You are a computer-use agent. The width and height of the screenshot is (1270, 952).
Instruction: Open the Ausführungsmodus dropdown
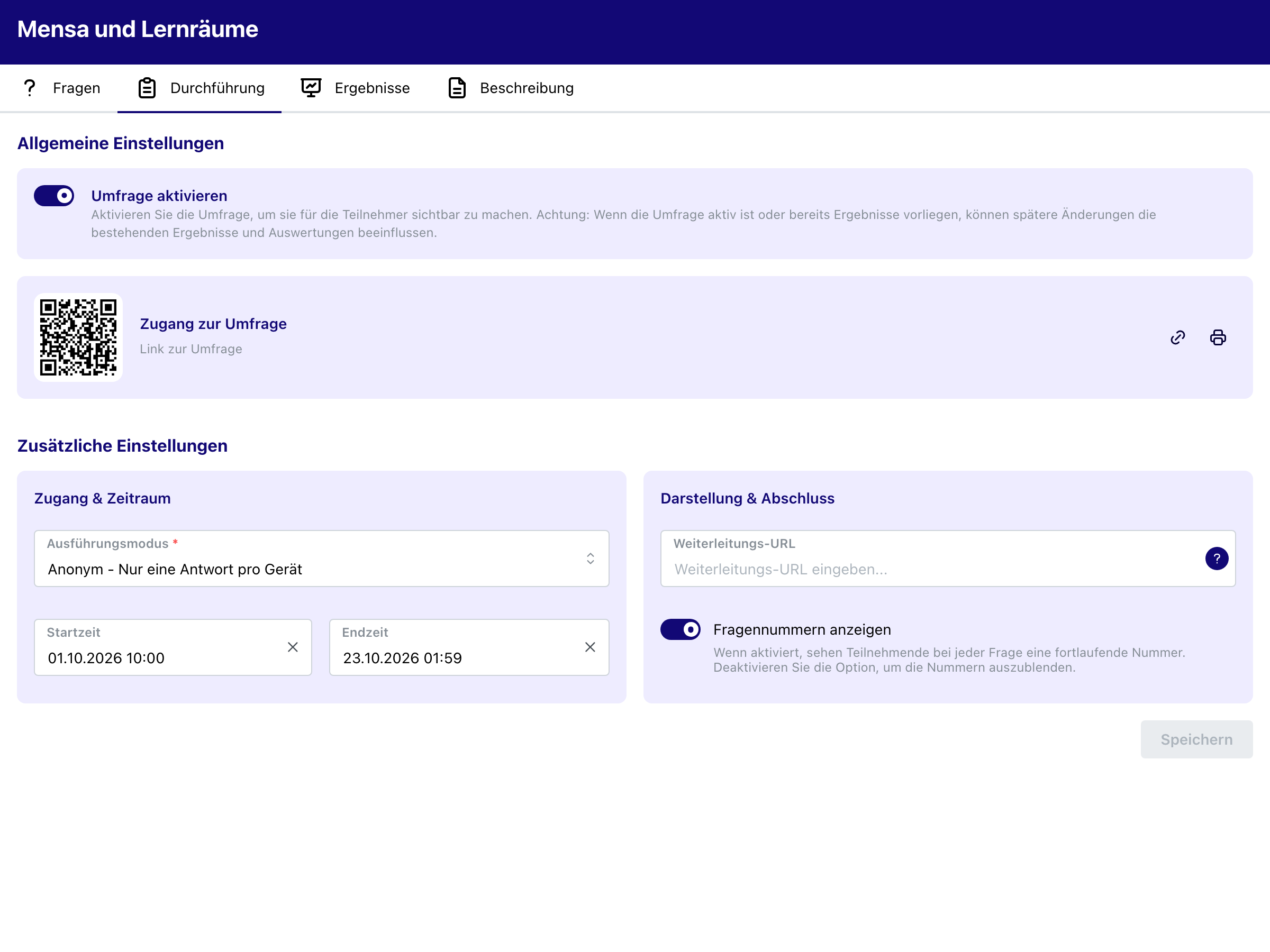[322, 559]
